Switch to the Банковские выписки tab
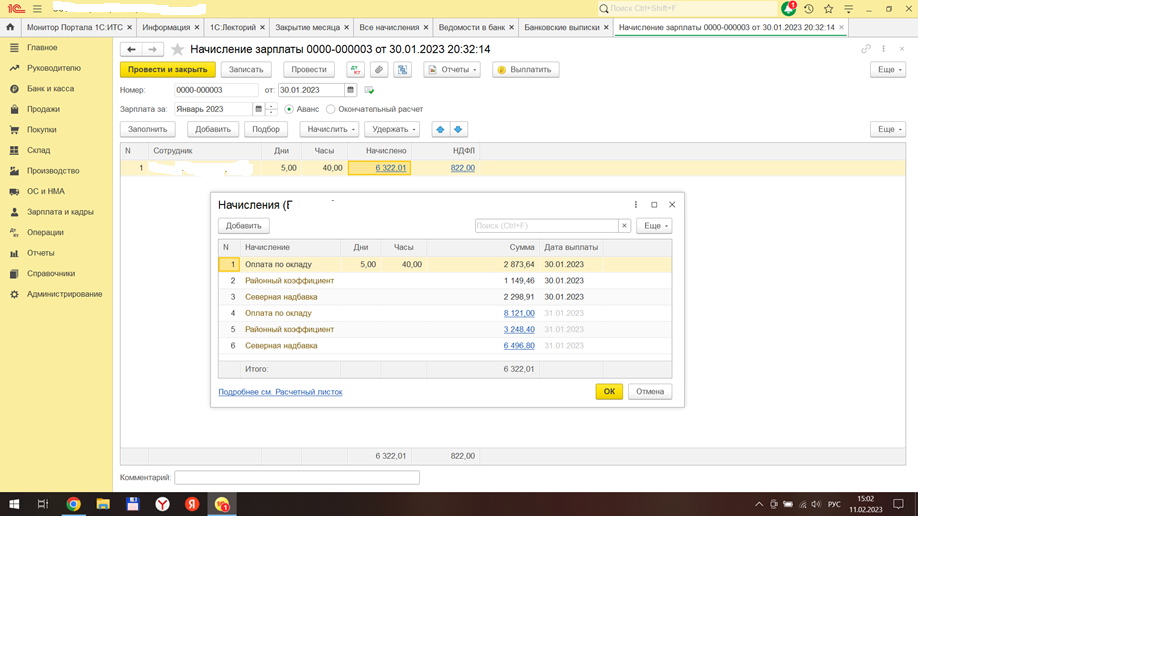This screenshot has height=648, width=1152. point(561,27)
